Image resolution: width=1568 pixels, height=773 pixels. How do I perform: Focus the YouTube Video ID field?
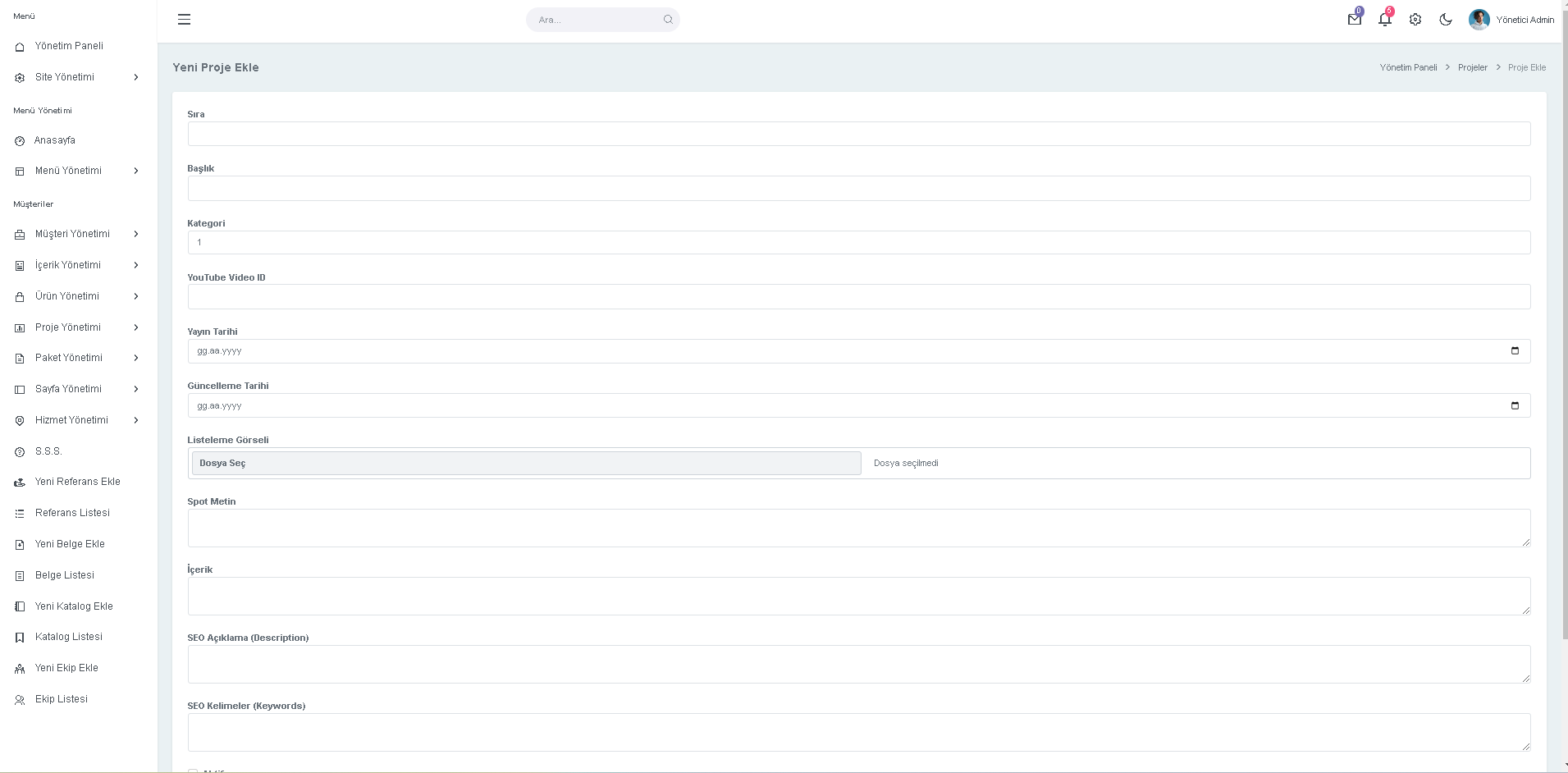(858, 296)
